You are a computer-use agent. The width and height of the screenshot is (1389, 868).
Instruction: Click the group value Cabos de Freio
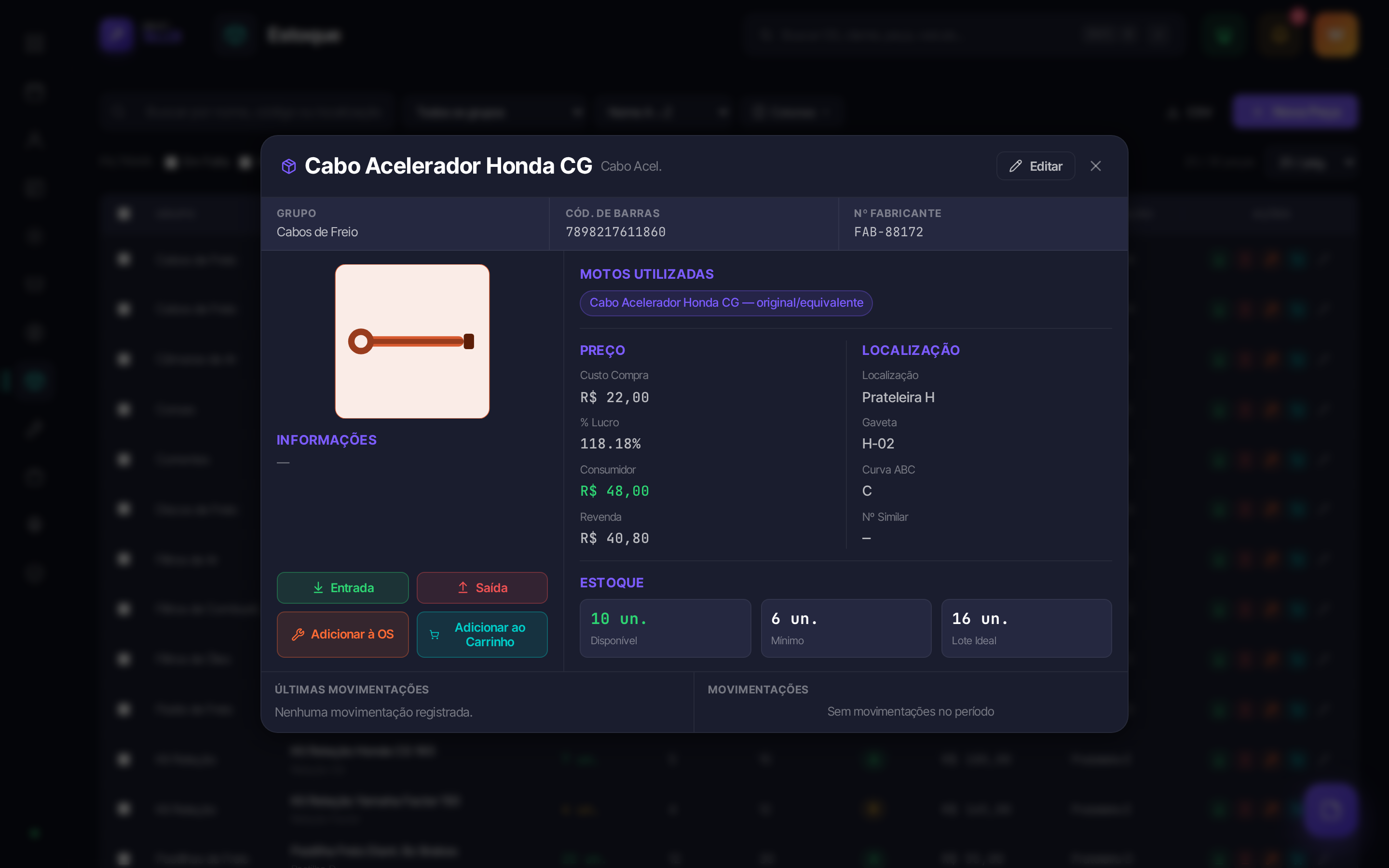click(x=317, y=232)
